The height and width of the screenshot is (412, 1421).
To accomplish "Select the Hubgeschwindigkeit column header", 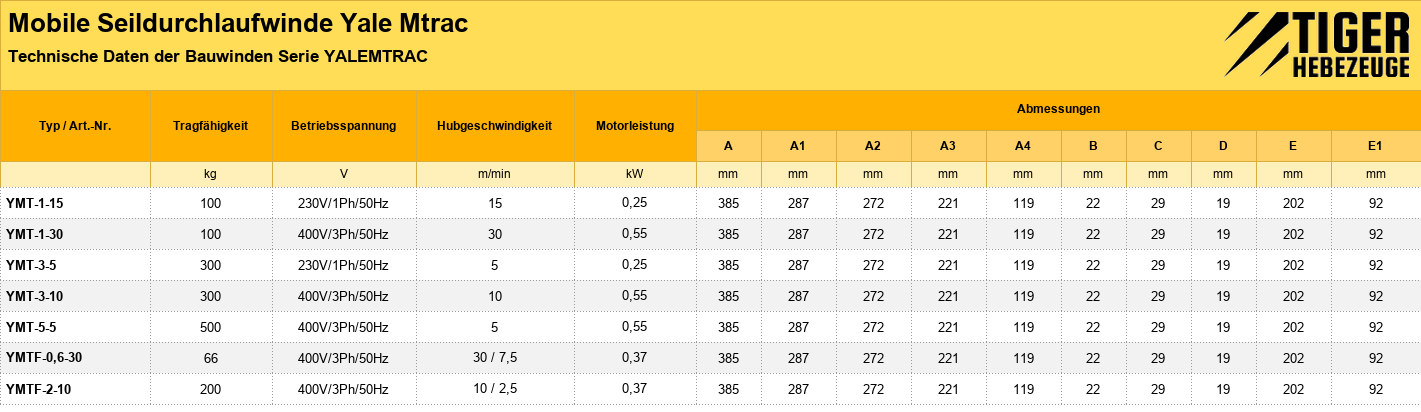I will click(x=495, y=126).
